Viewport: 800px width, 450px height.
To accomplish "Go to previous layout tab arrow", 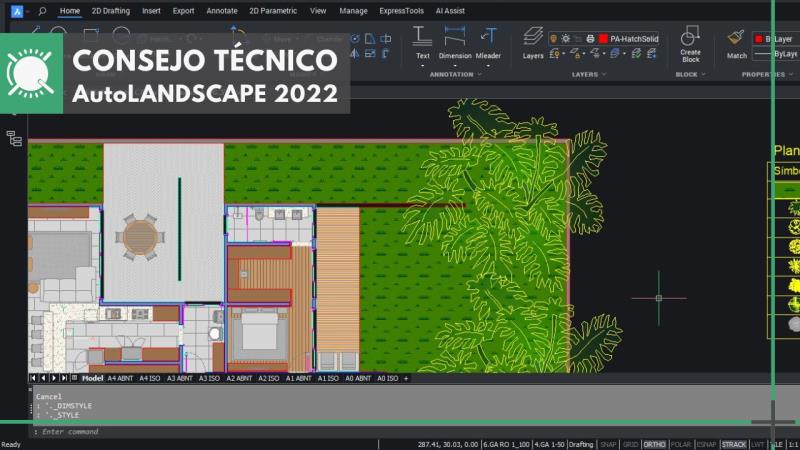I will pos(43,378).
